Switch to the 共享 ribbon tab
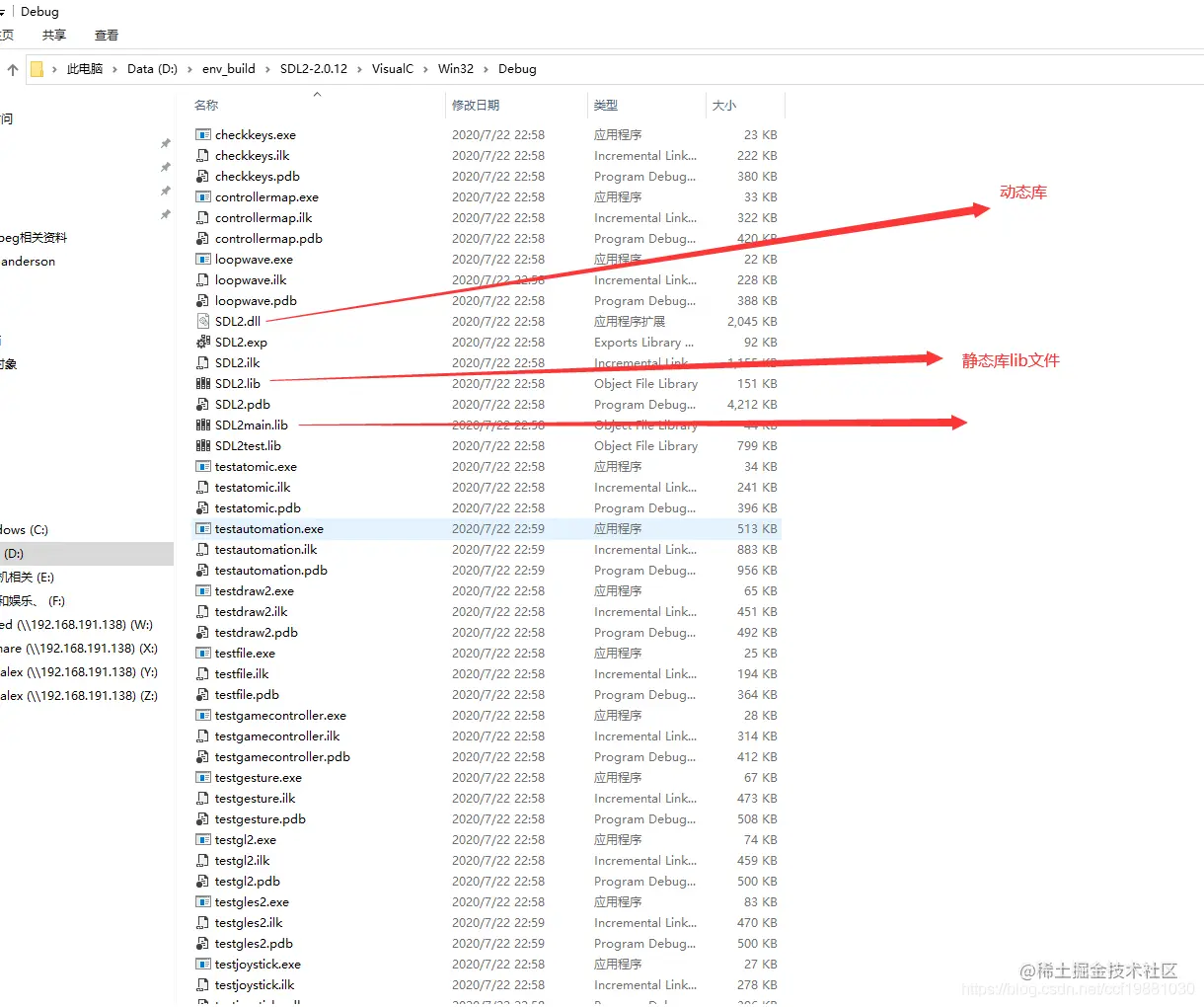 [x=53, y=35]
